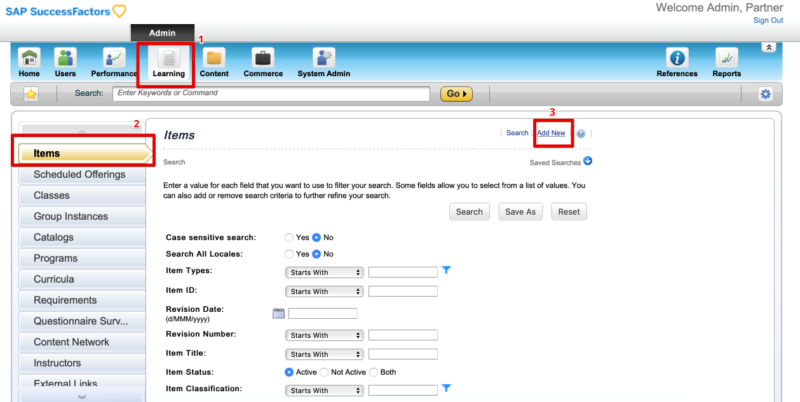Select the Commerce briefcase icon
The height and width of the screenshot is (402, 800).
[262, 59]
